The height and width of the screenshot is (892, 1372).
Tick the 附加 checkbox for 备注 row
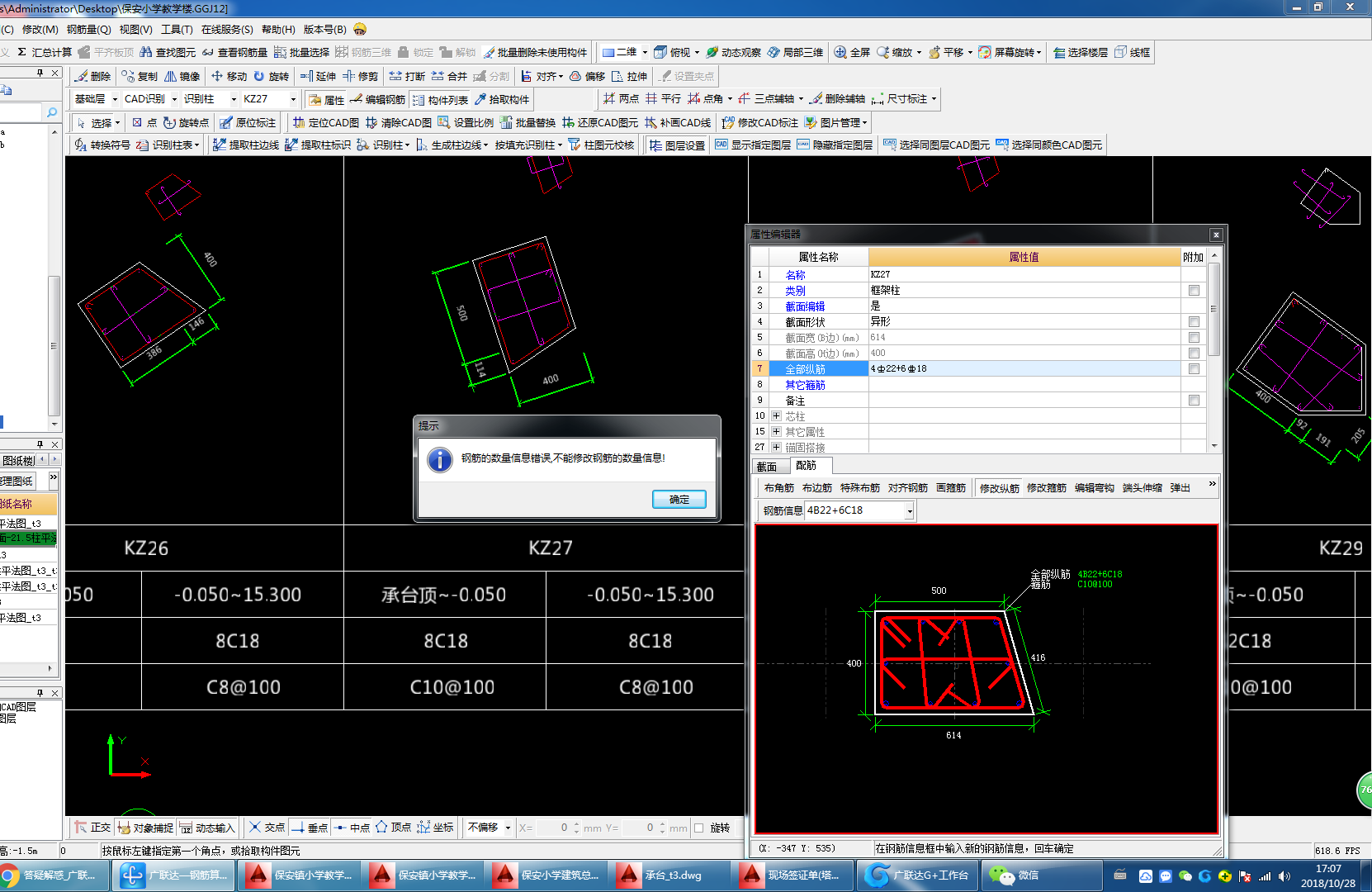pos(1194,400)
